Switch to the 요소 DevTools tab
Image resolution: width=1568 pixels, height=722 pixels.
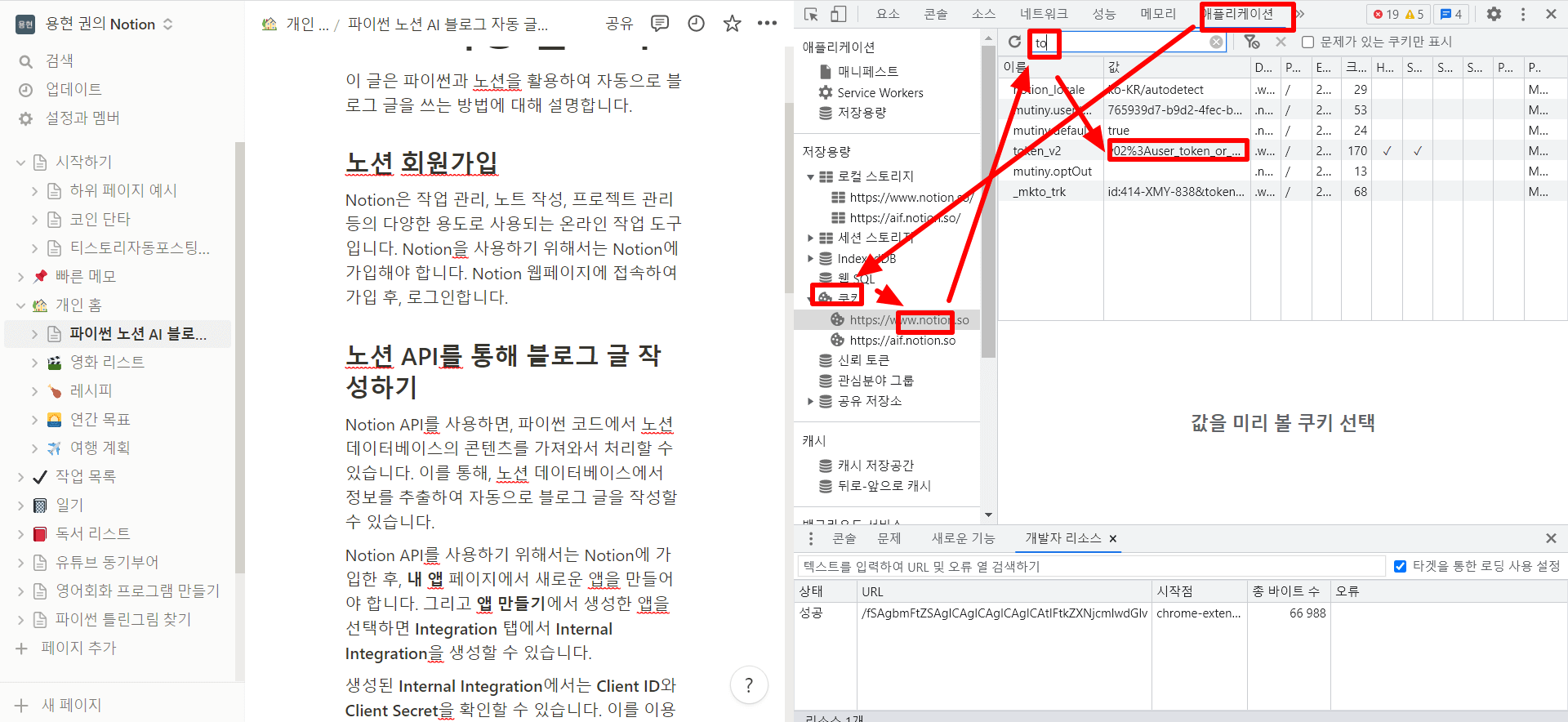888,14
